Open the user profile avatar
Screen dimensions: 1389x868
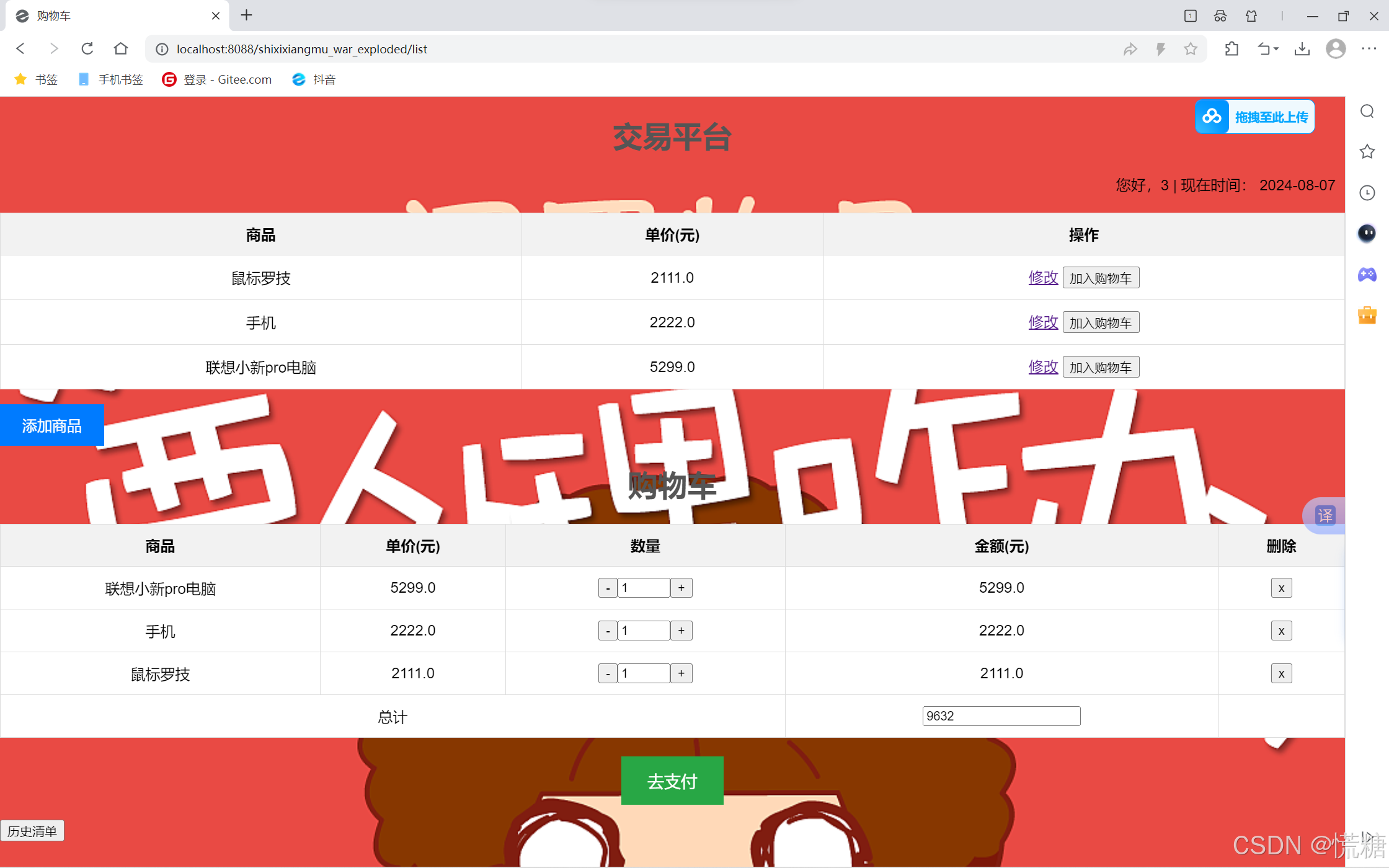point(1336,49)
